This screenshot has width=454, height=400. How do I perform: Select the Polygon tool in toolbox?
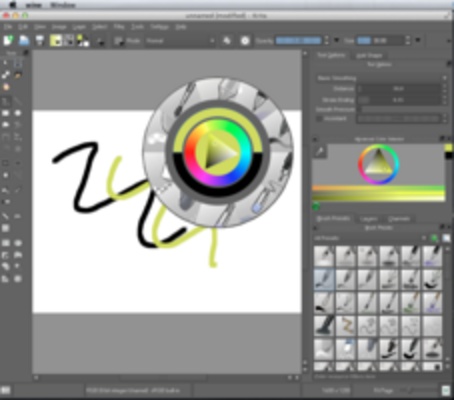[6, 125]
